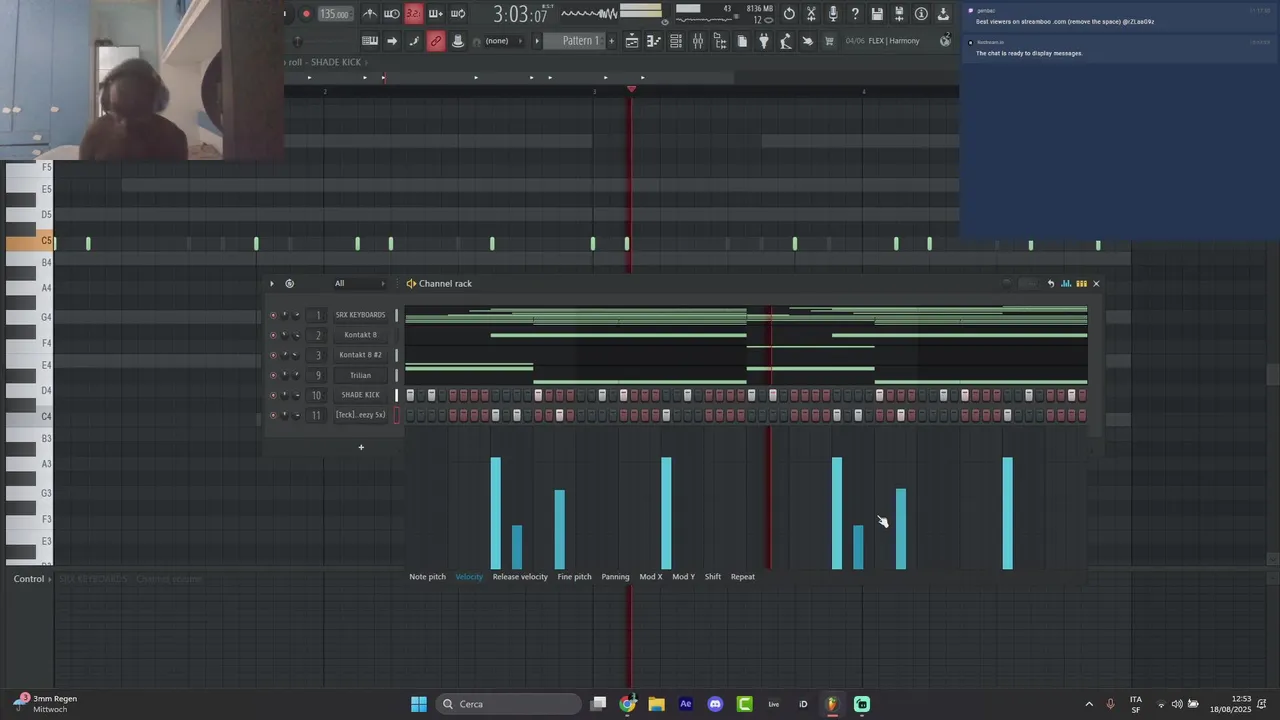This screenshot has width=1280, height=720.
Task: Mute the Kontakt 8 channel
Action: click(273, 335)
